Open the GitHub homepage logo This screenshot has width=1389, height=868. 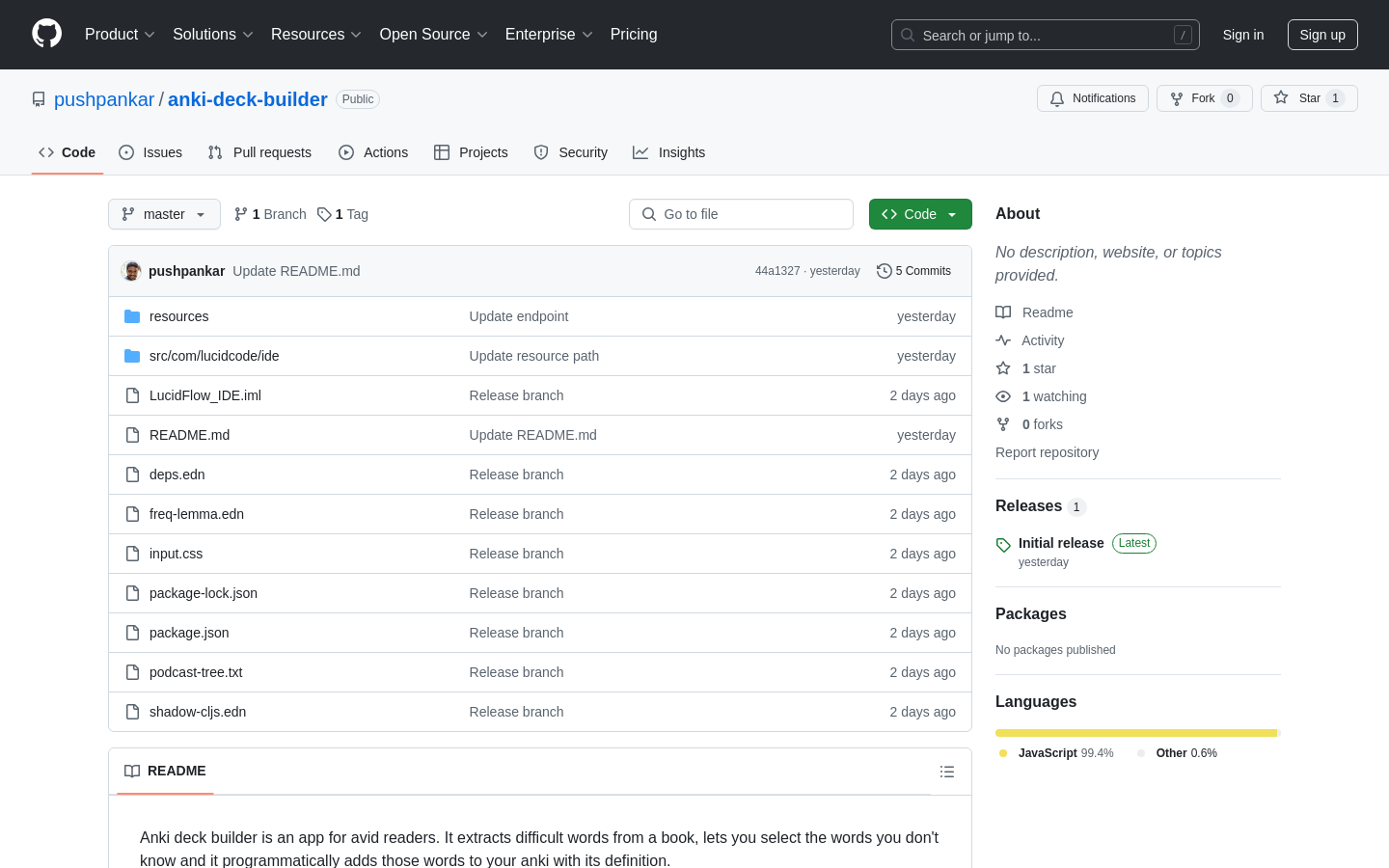(x=46, y=34)
